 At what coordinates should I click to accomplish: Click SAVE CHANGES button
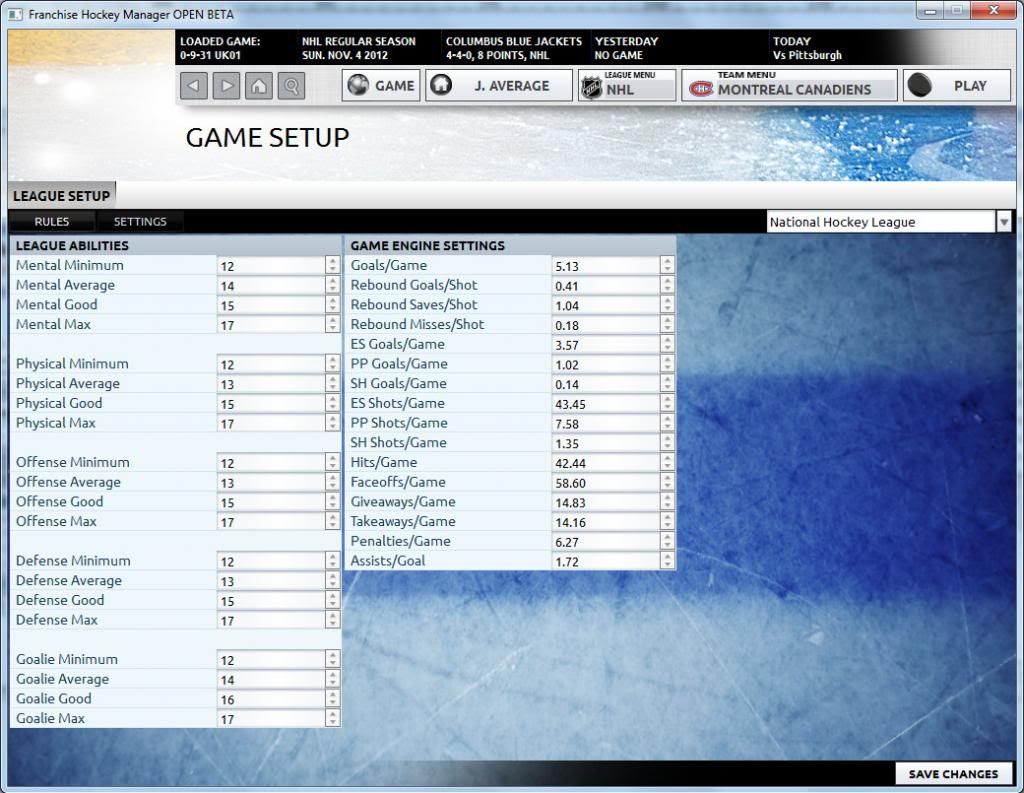tap(953, 774)
